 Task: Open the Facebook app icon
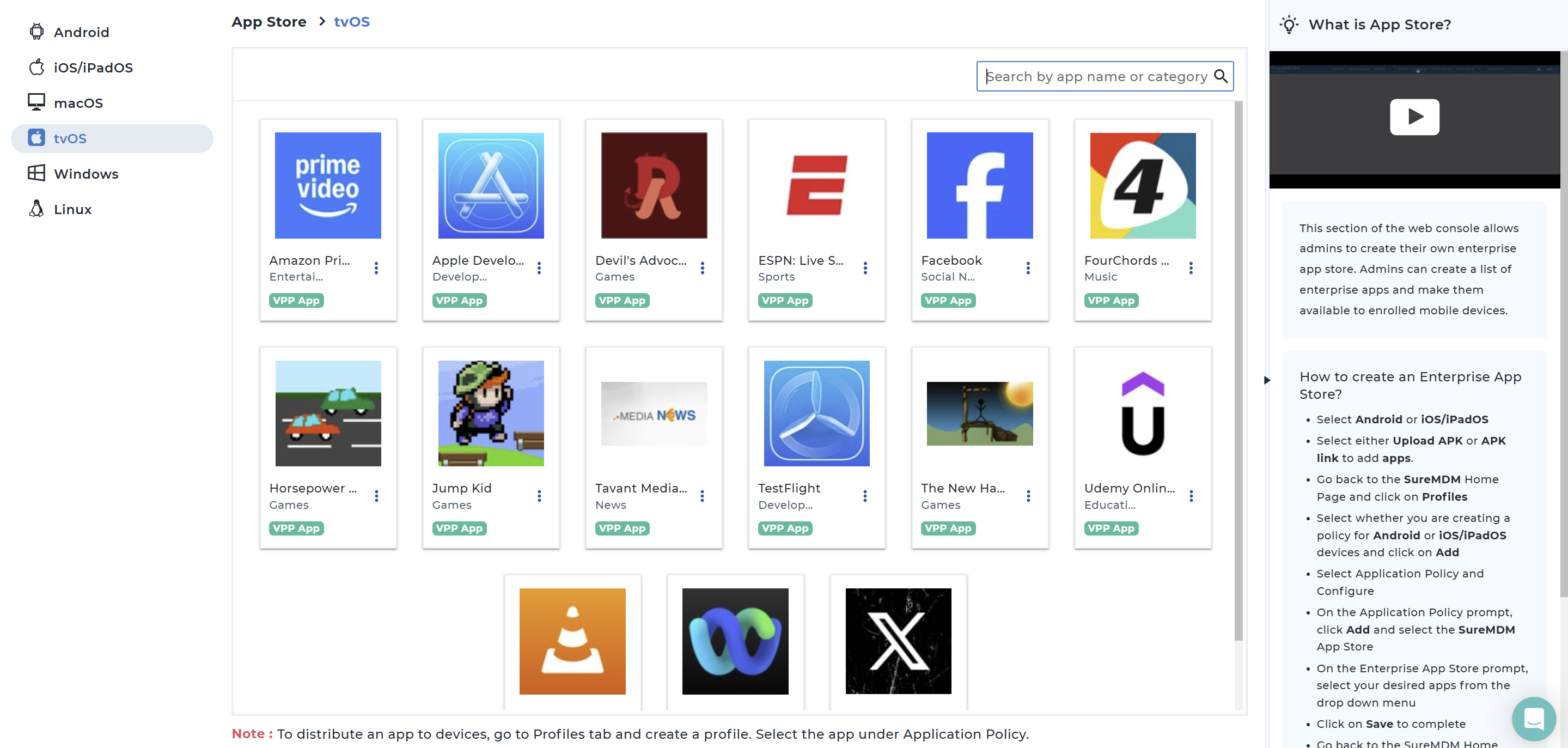[x=979, y=185]
